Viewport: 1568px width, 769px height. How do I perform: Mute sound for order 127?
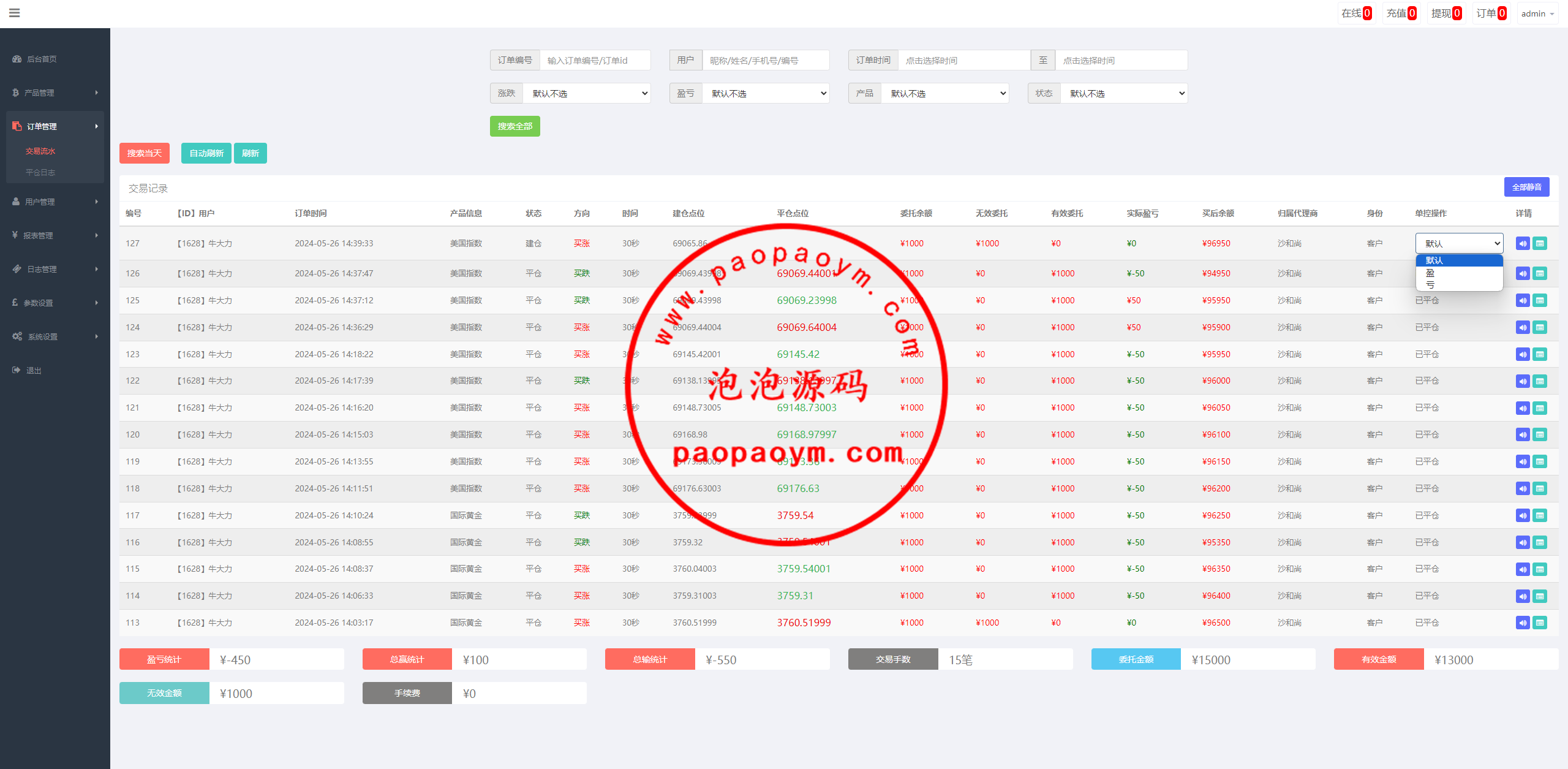(1523, 244)
